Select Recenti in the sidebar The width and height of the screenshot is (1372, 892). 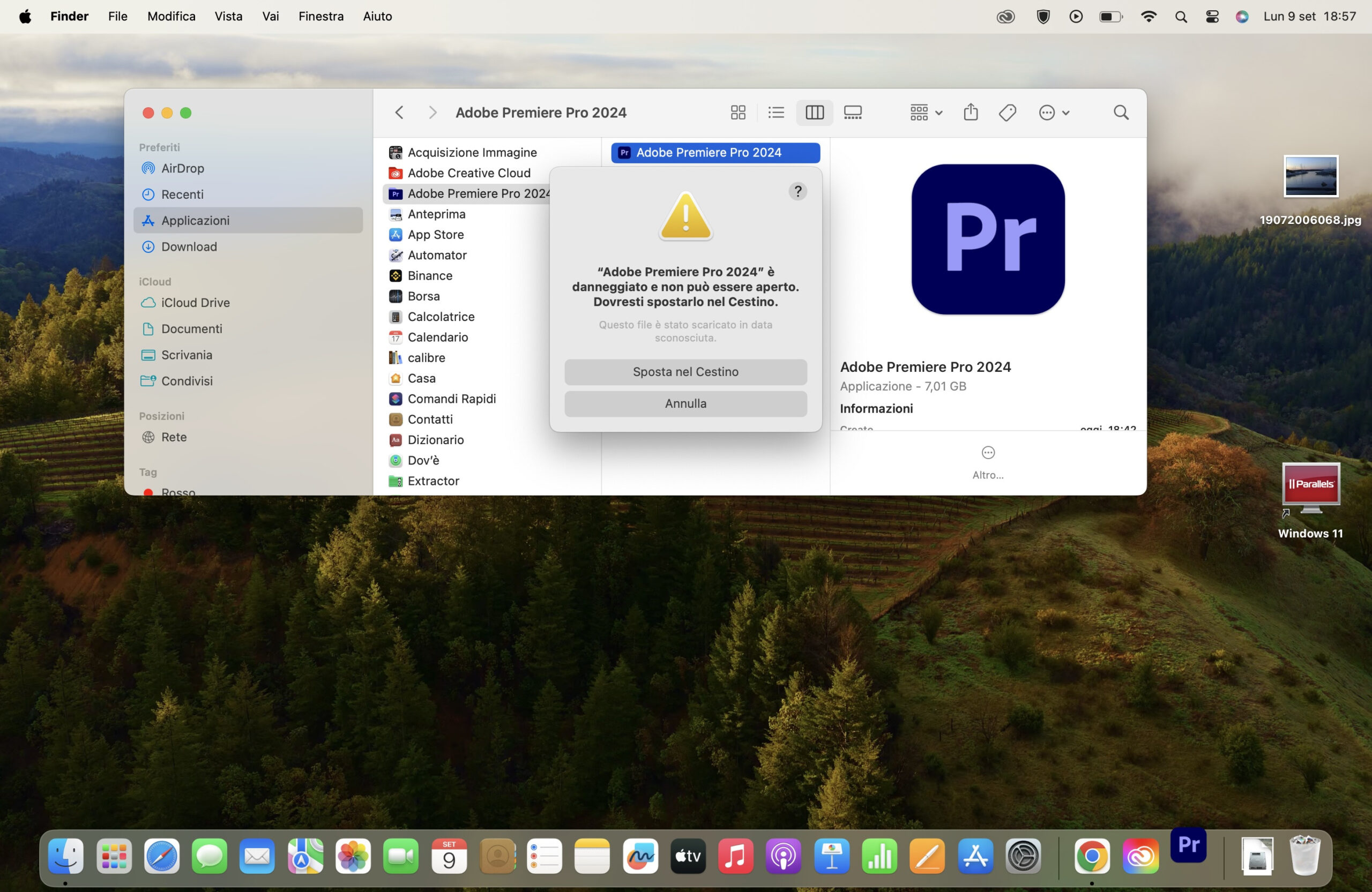pyautogui.click(x=248, y=194)
